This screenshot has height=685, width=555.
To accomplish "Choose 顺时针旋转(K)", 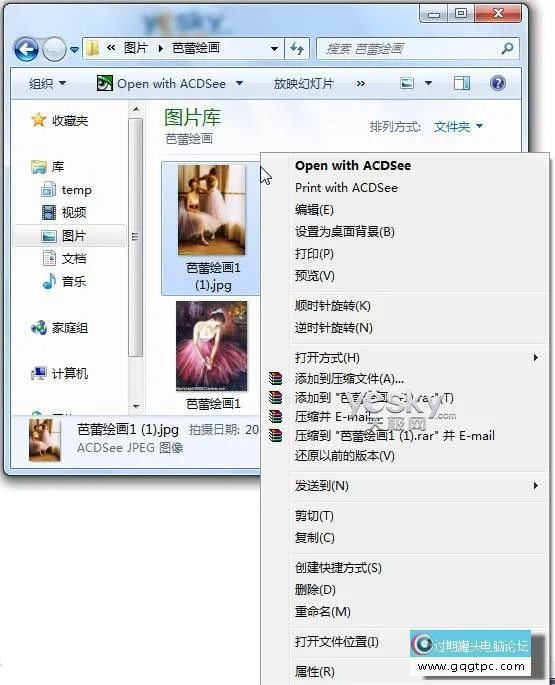I will pos(333,306).
